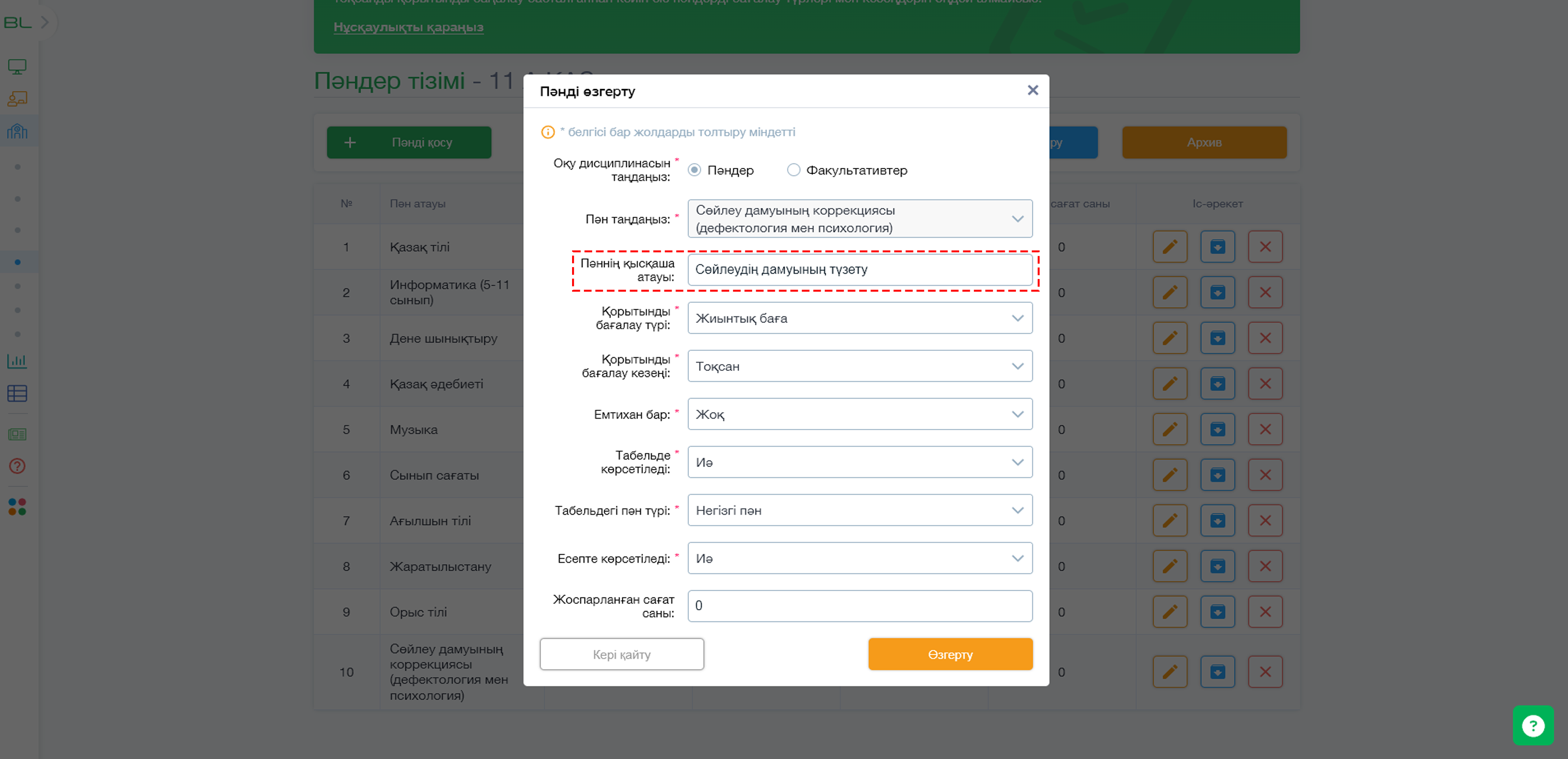
Task: Expand the sidebar with the chevron arrow
Action: [x=45, y=22]
